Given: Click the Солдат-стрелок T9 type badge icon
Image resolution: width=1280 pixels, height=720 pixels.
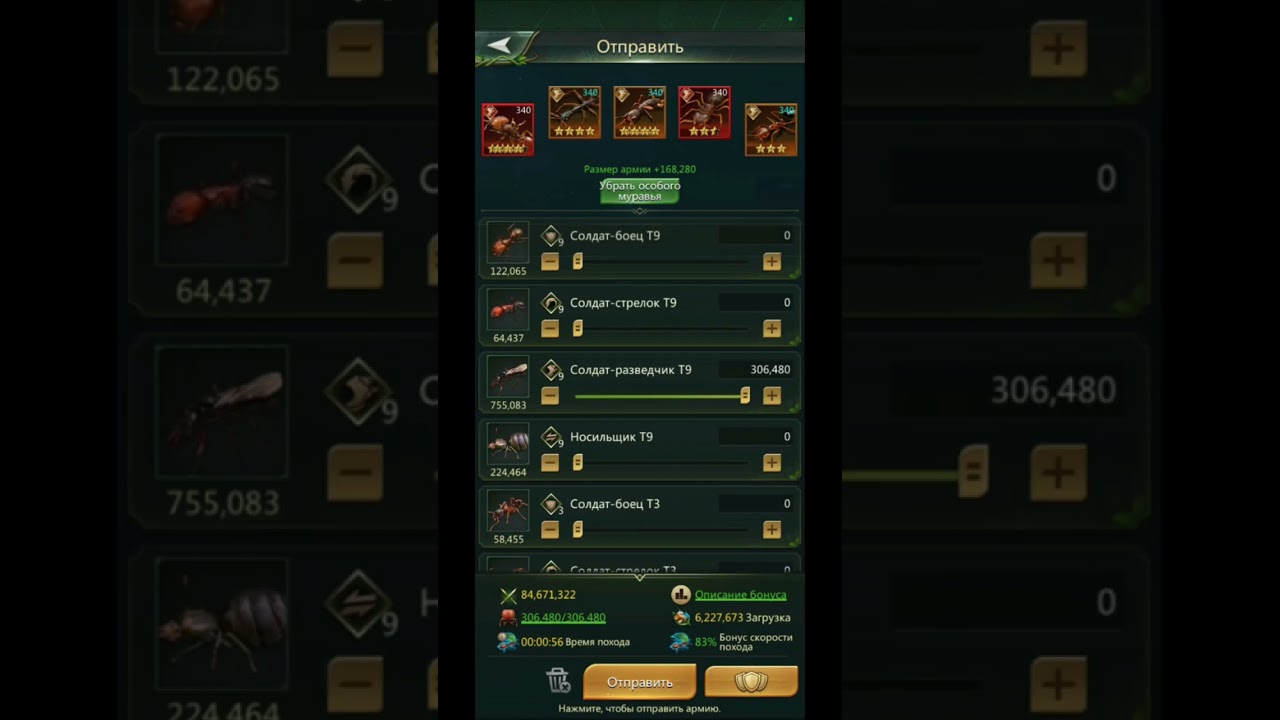Looking at the screenshot, I should pos(551,303).
